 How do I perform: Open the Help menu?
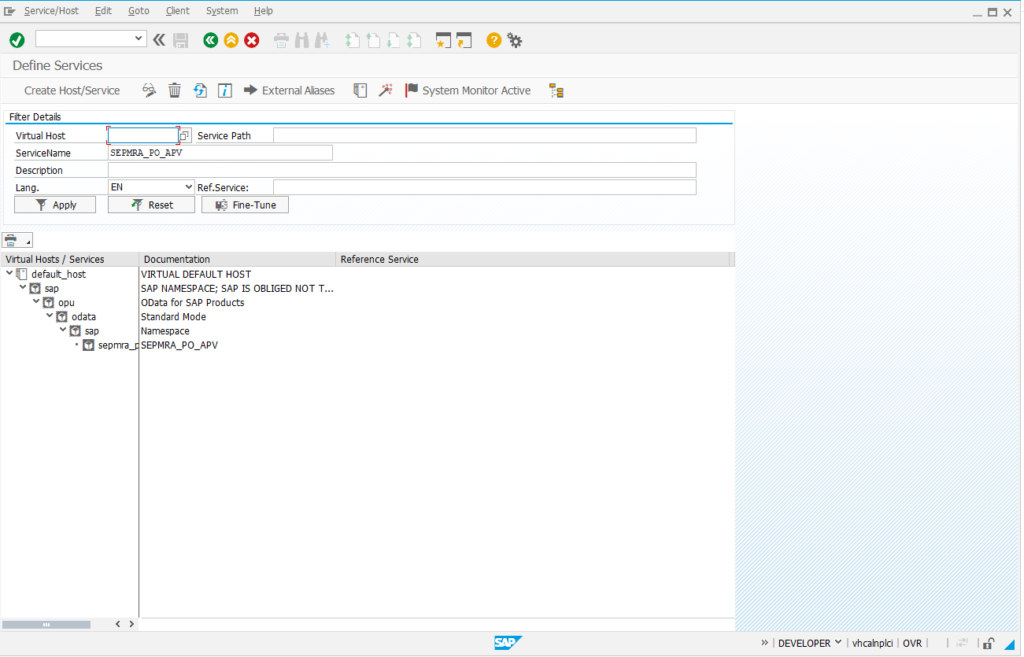(263, 10)
